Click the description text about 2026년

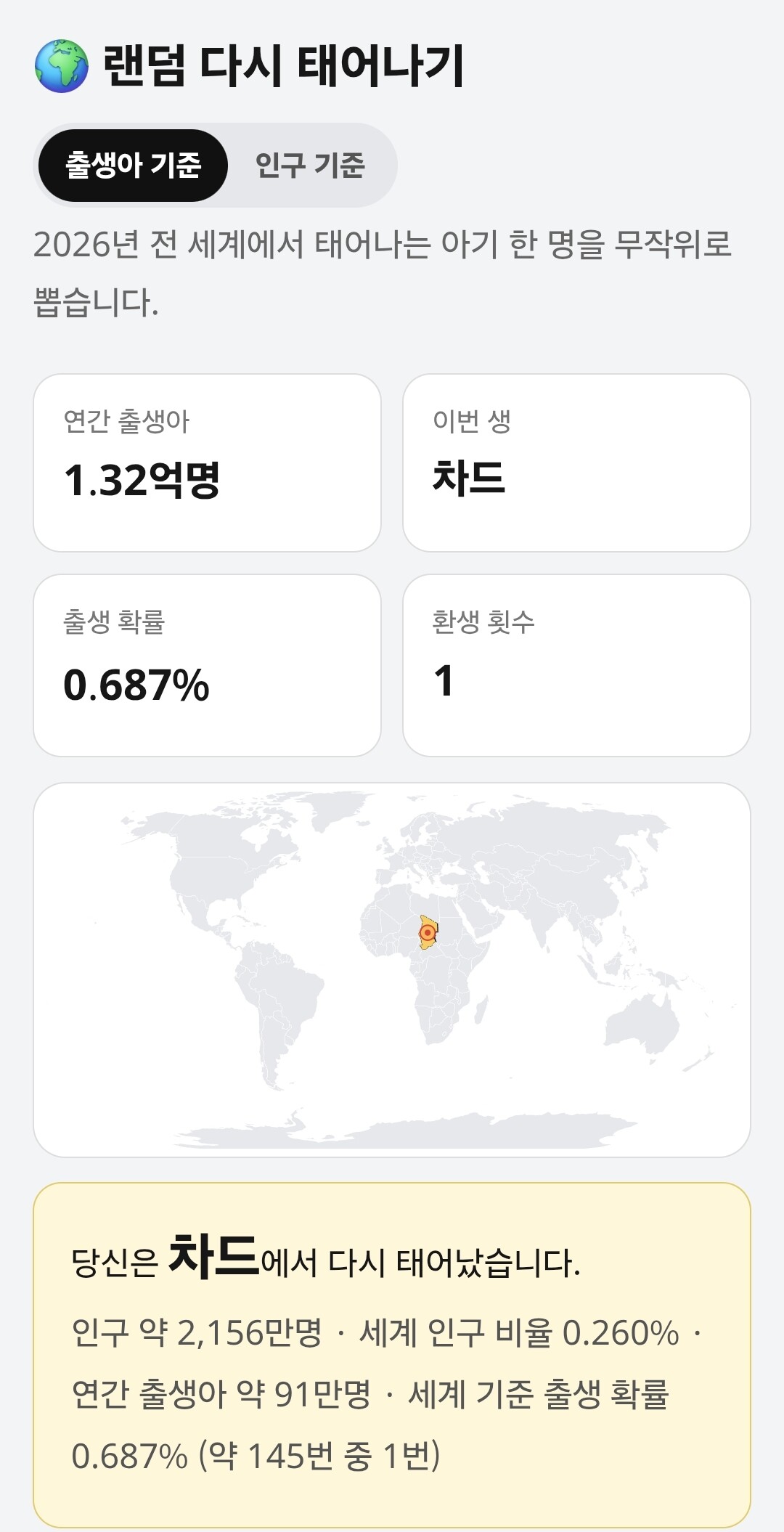(x=383, y=273)
